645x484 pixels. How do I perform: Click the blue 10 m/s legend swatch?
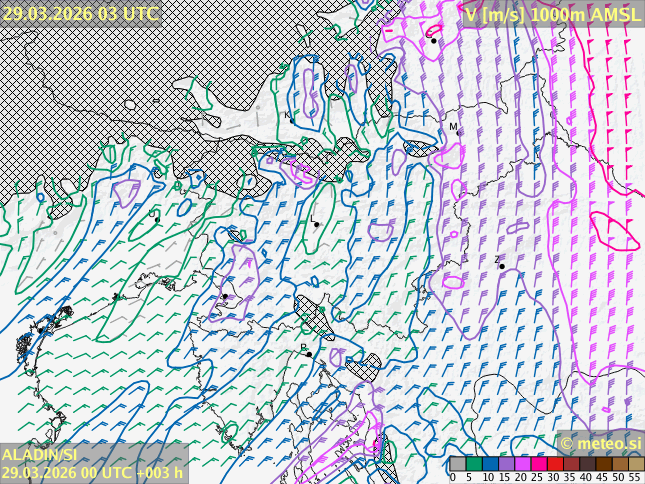point(490,464)
